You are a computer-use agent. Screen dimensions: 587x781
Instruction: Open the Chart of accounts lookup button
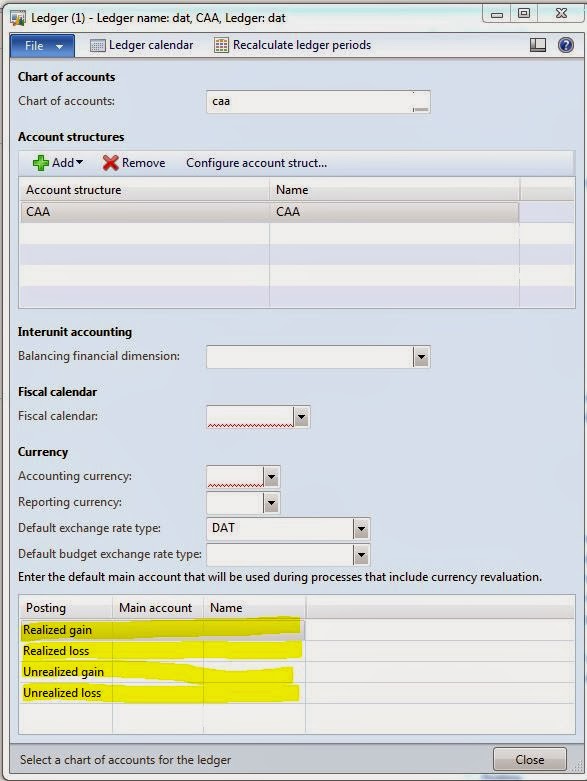[x=421, y=102]
